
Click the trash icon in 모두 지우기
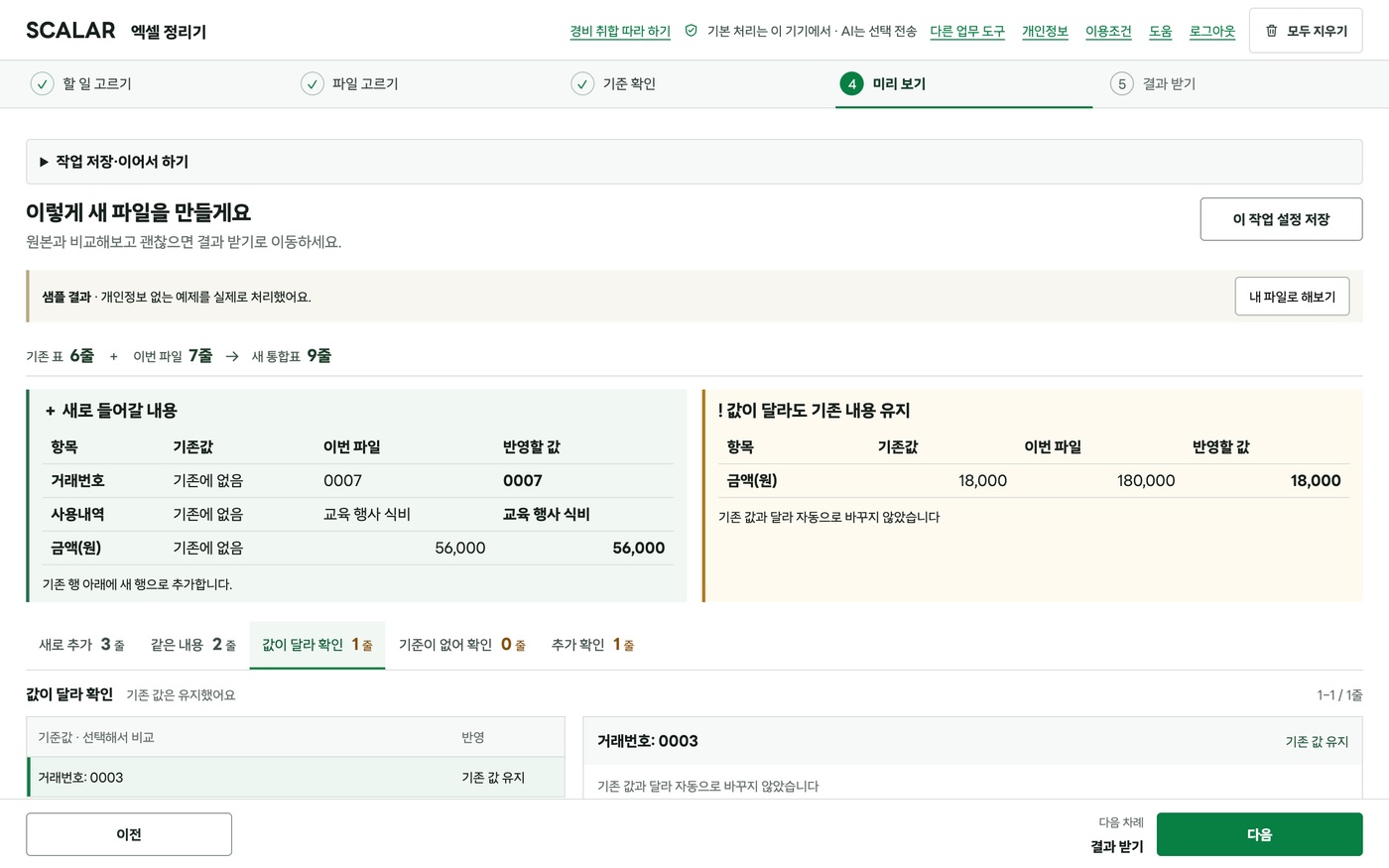coord(1271,31)
